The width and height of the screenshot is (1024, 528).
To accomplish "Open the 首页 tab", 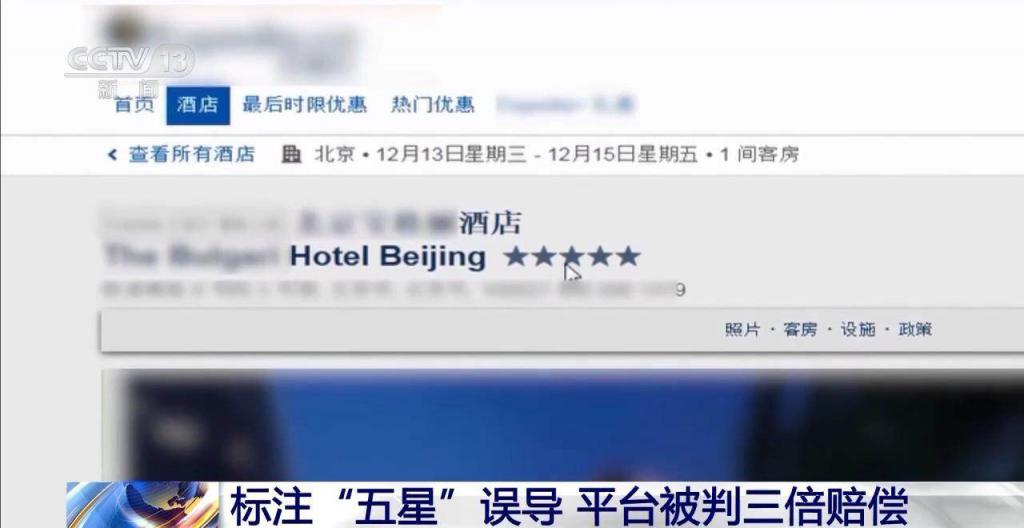I will [x=135, y=105].
